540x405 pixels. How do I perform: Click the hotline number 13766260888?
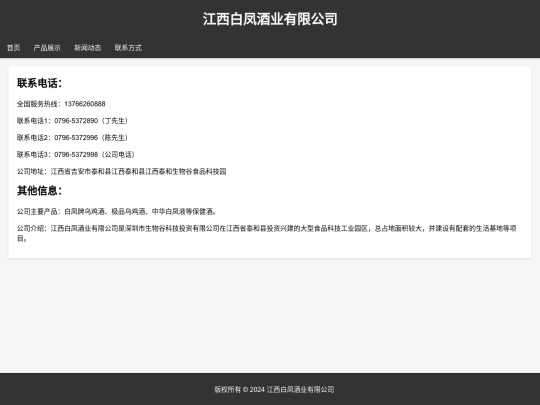85,104
